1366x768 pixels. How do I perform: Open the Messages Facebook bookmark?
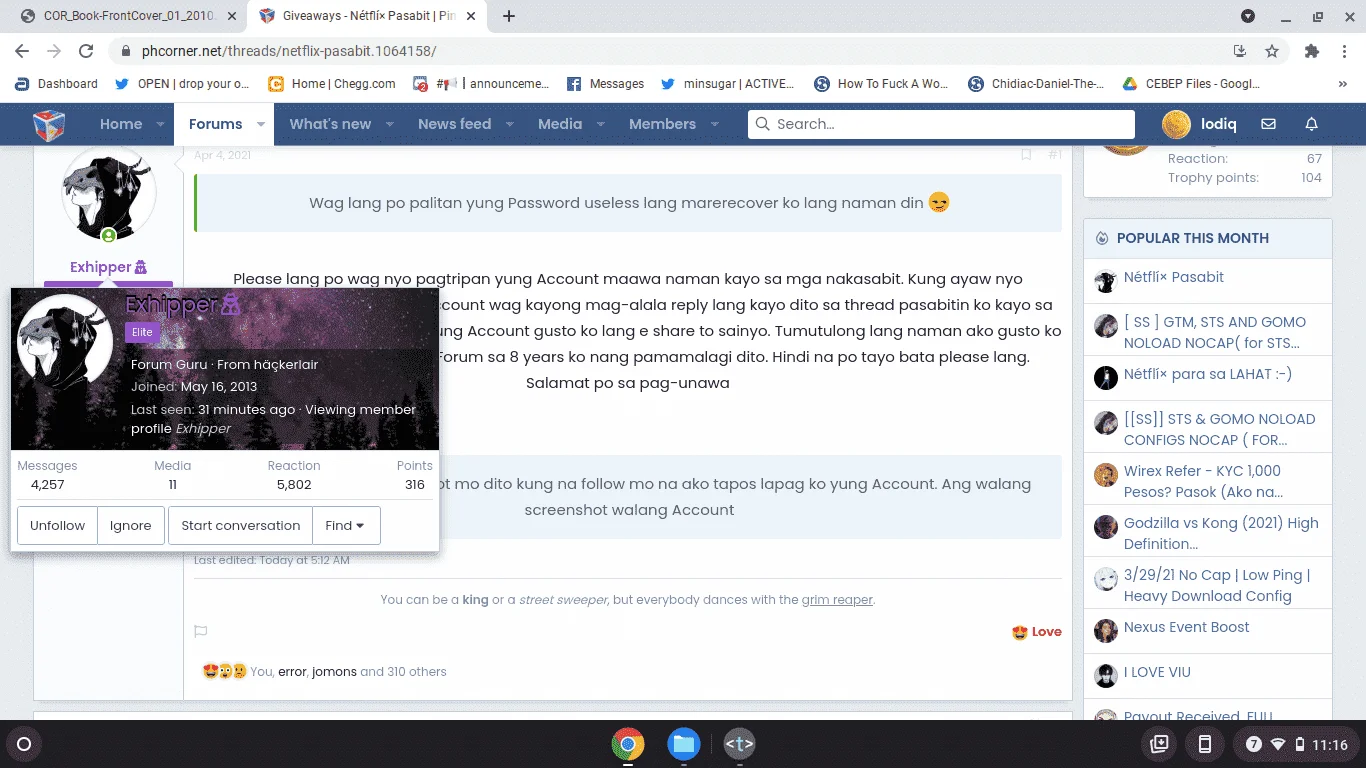point(605,84)
